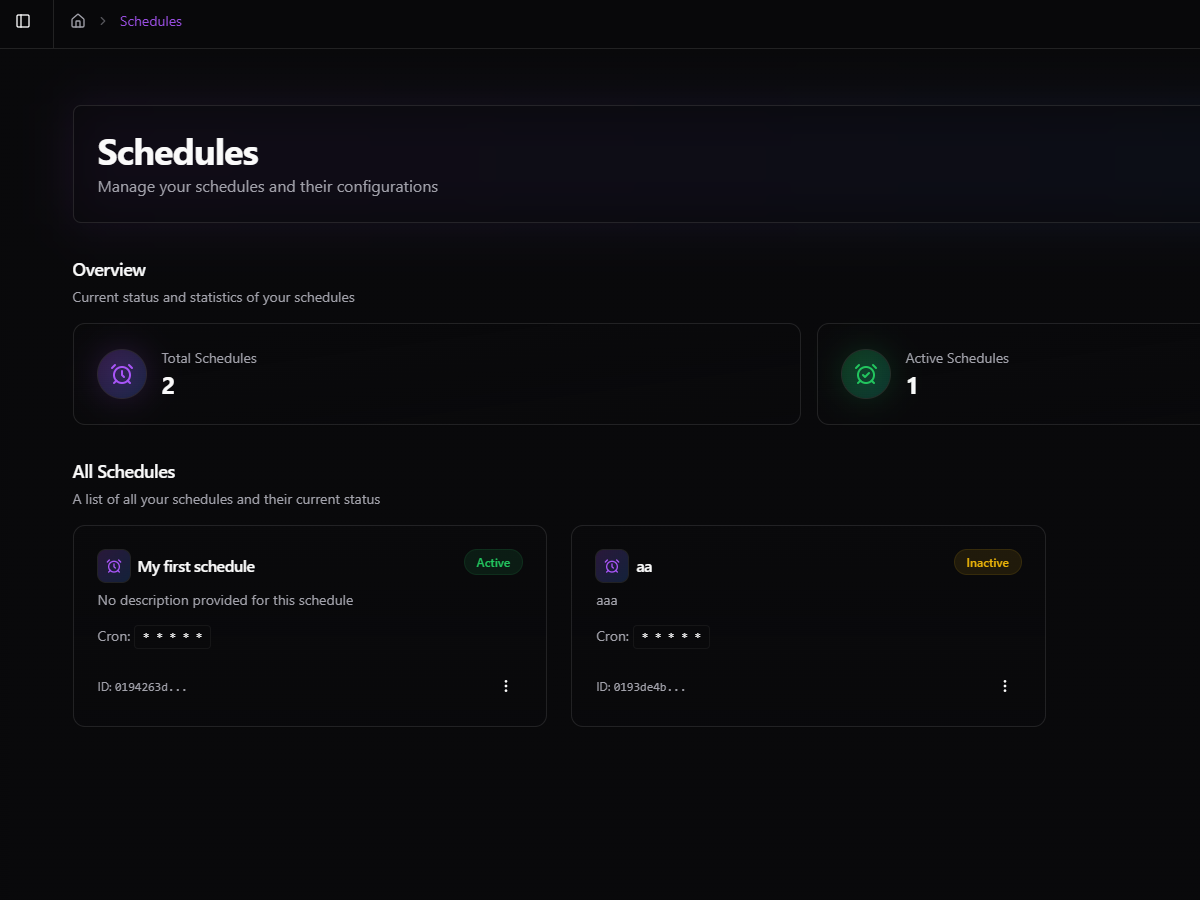The height and width of the screenshot is (900, 1200).
Task: Click ID 0193de4b on aa schedule
Action: (641, 687)
